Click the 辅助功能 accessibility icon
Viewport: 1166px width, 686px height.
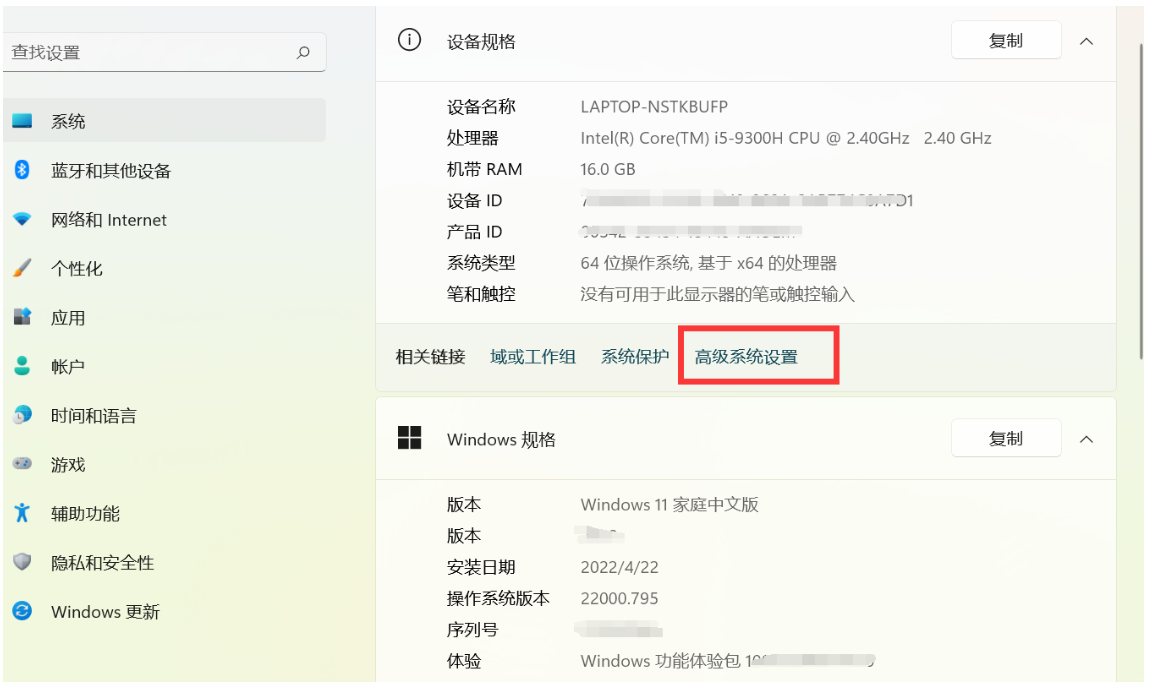(x=22, y=513)
